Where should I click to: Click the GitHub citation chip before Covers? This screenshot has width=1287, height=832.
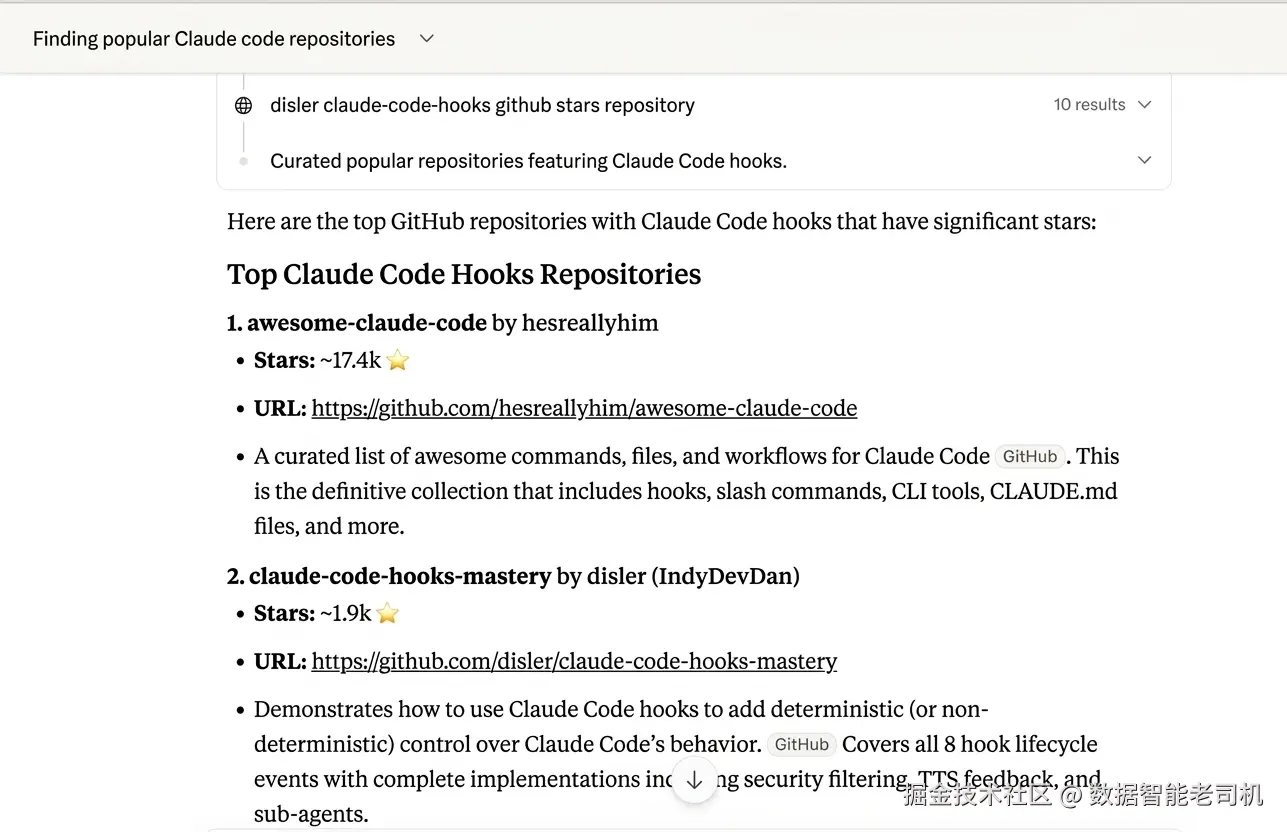pos(801,745)
